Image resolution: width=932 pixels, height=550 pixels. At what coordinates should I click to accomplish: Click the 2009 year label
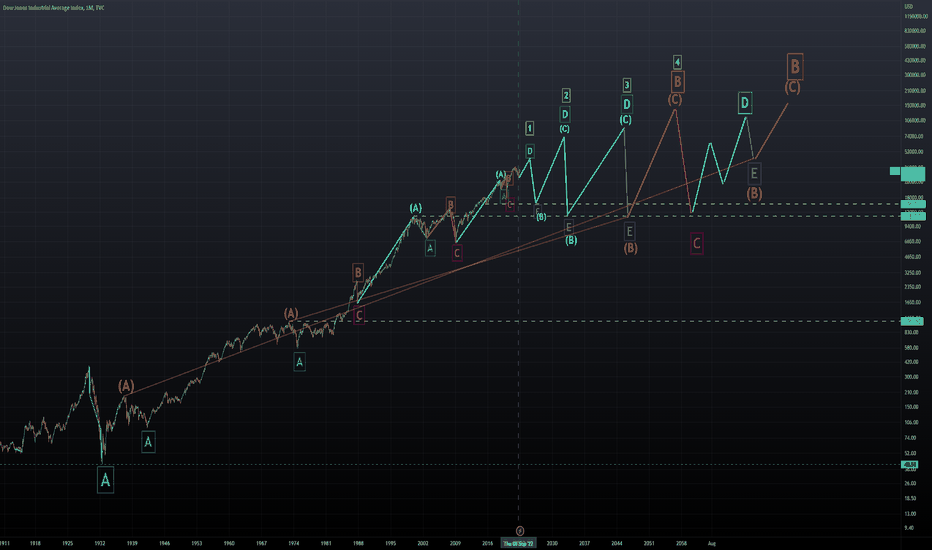coord(455,543)
